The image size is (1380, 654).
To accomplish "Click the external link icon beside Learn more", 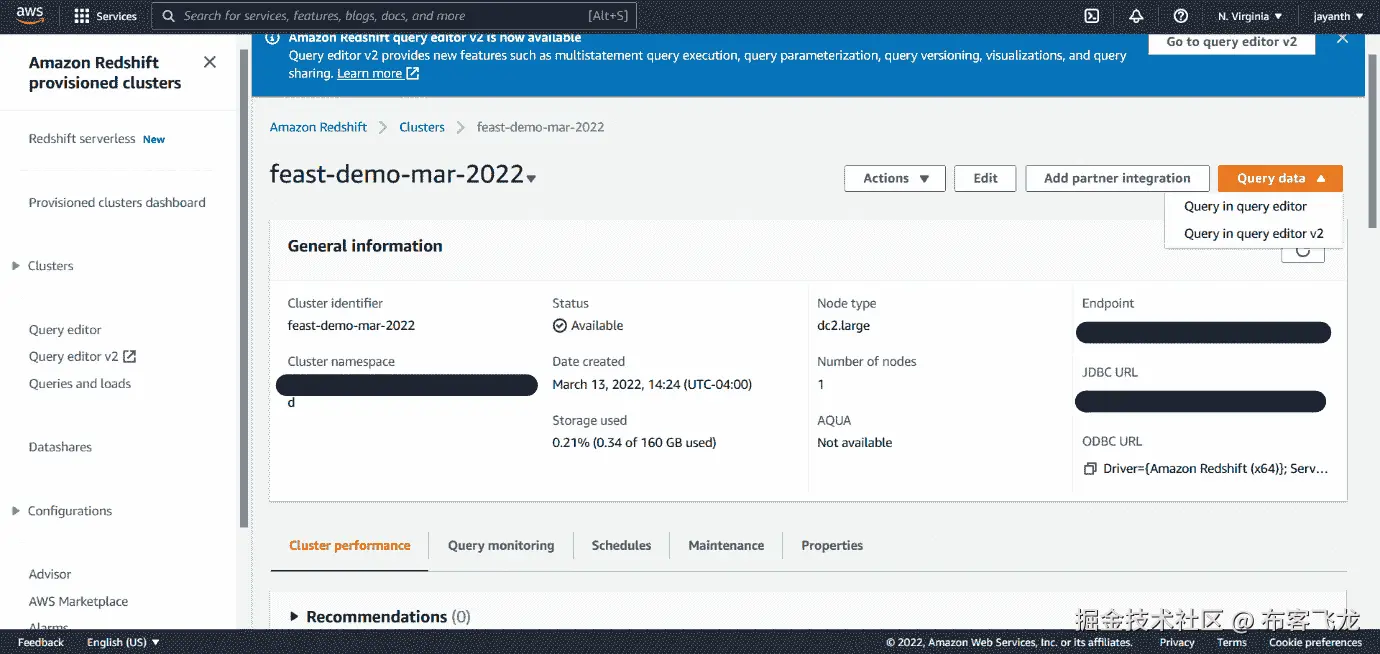I will pyautogui.click(x=413, y=74).
